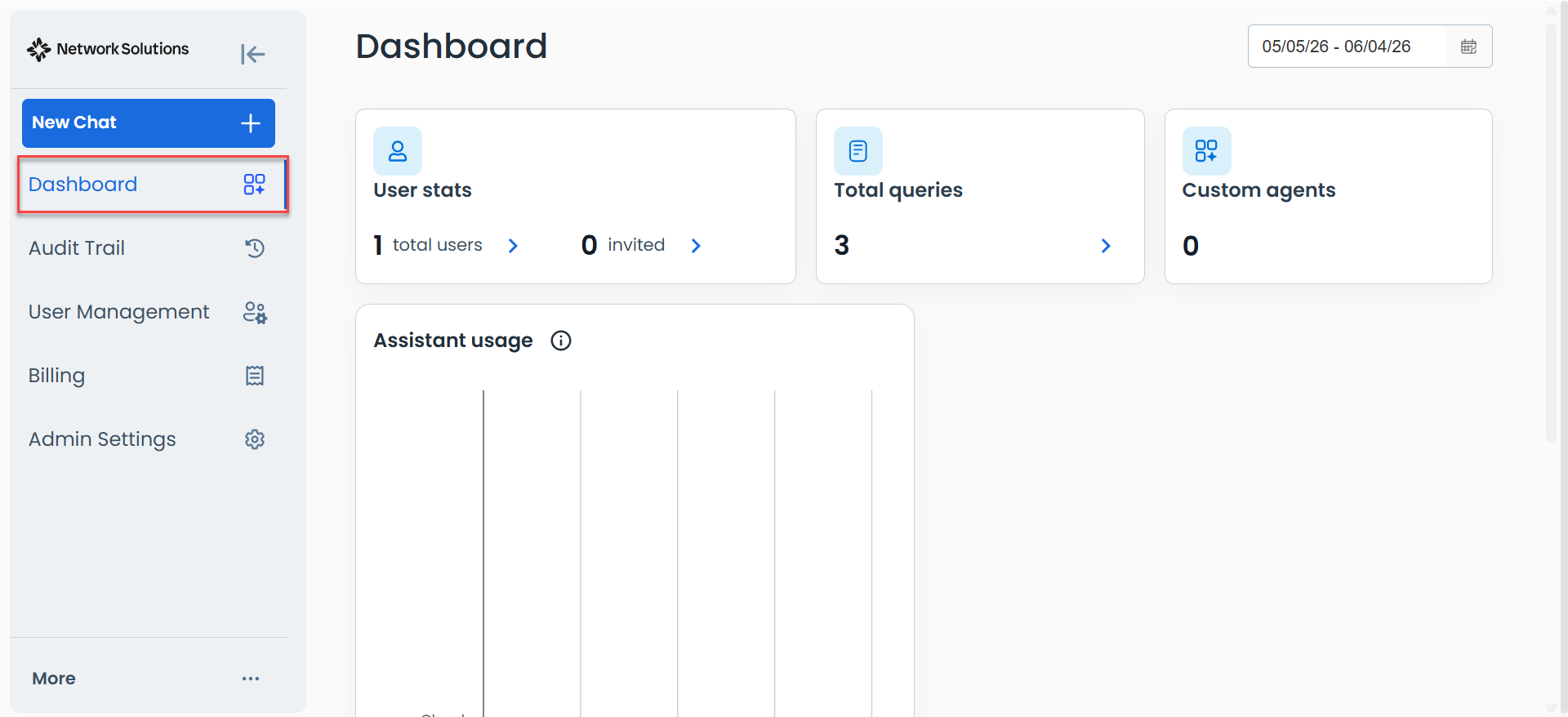Click the Admin Settings gear icon
The height and width of the screenshot is (717, 1568).
tap(255, 439)
